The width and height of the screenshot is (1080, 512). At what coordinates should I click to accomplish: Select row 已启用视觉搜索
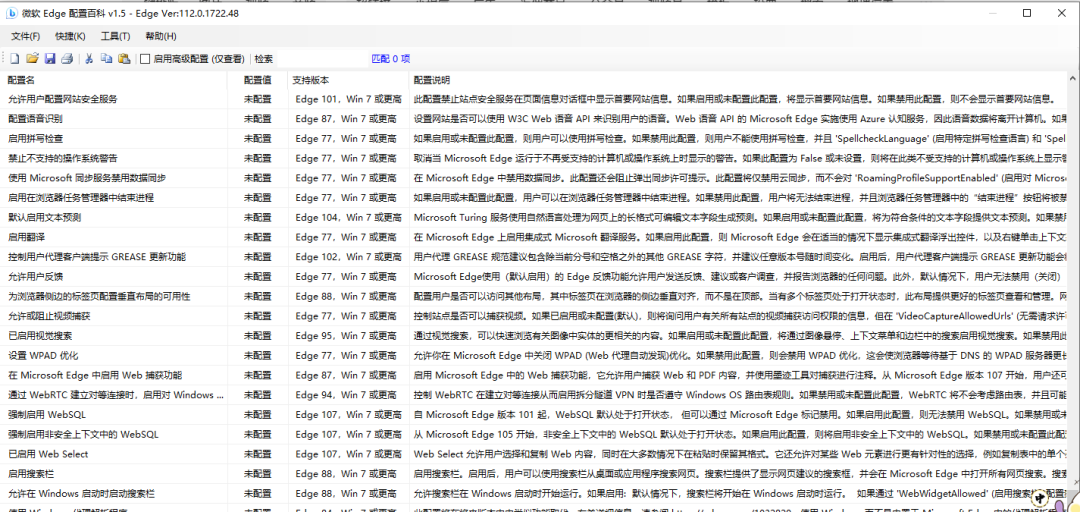coord(535,336)
